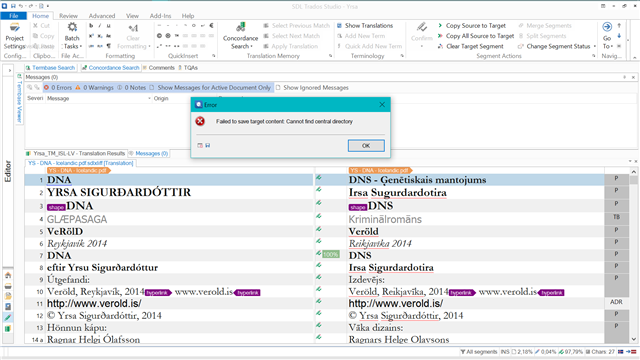Toggle Show Ignored Messages
This screenshot has width=640, height=360.
pyautogui.click(x=312, y=87)
